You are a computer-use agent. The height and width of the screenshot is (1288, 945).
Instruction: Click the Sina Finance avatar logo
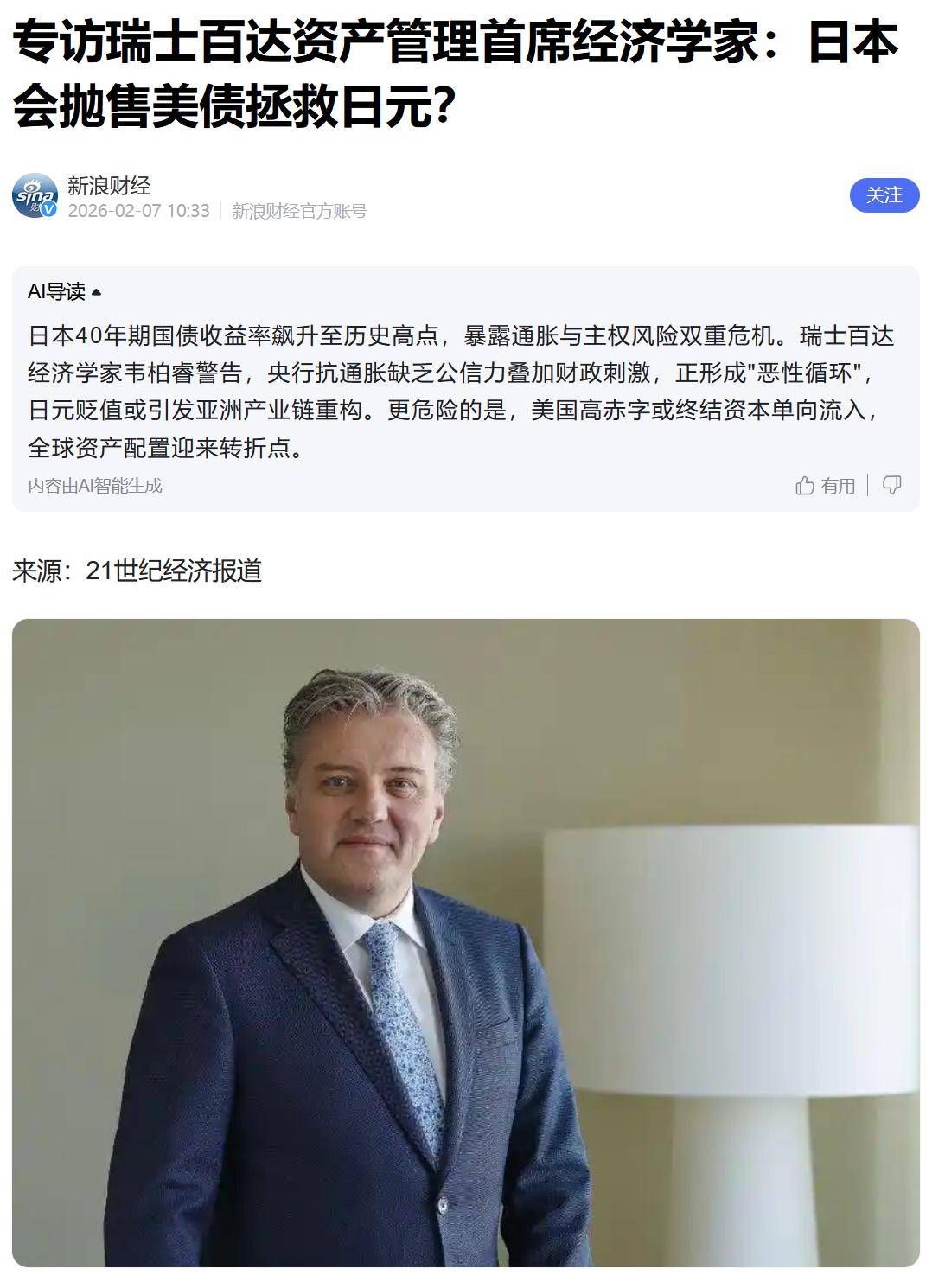(35, 195)
